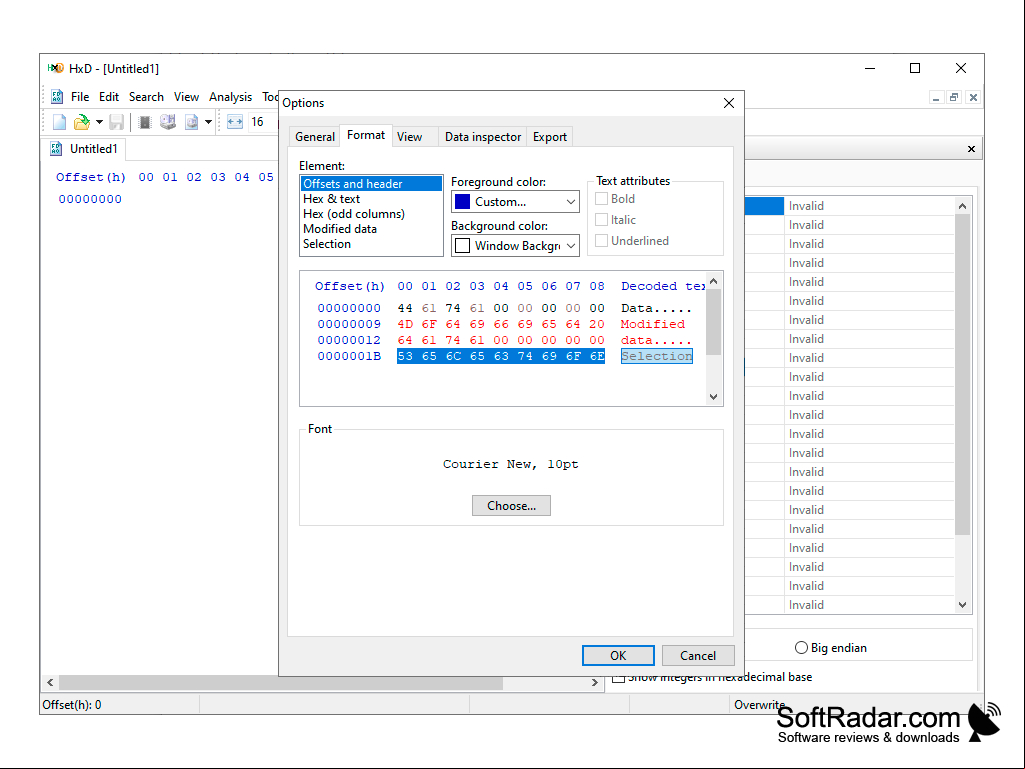The height and width of the screenshot is (769, 1025).
Task: Toggle the Italic text attribute checkbox
Action: point(601,220)
